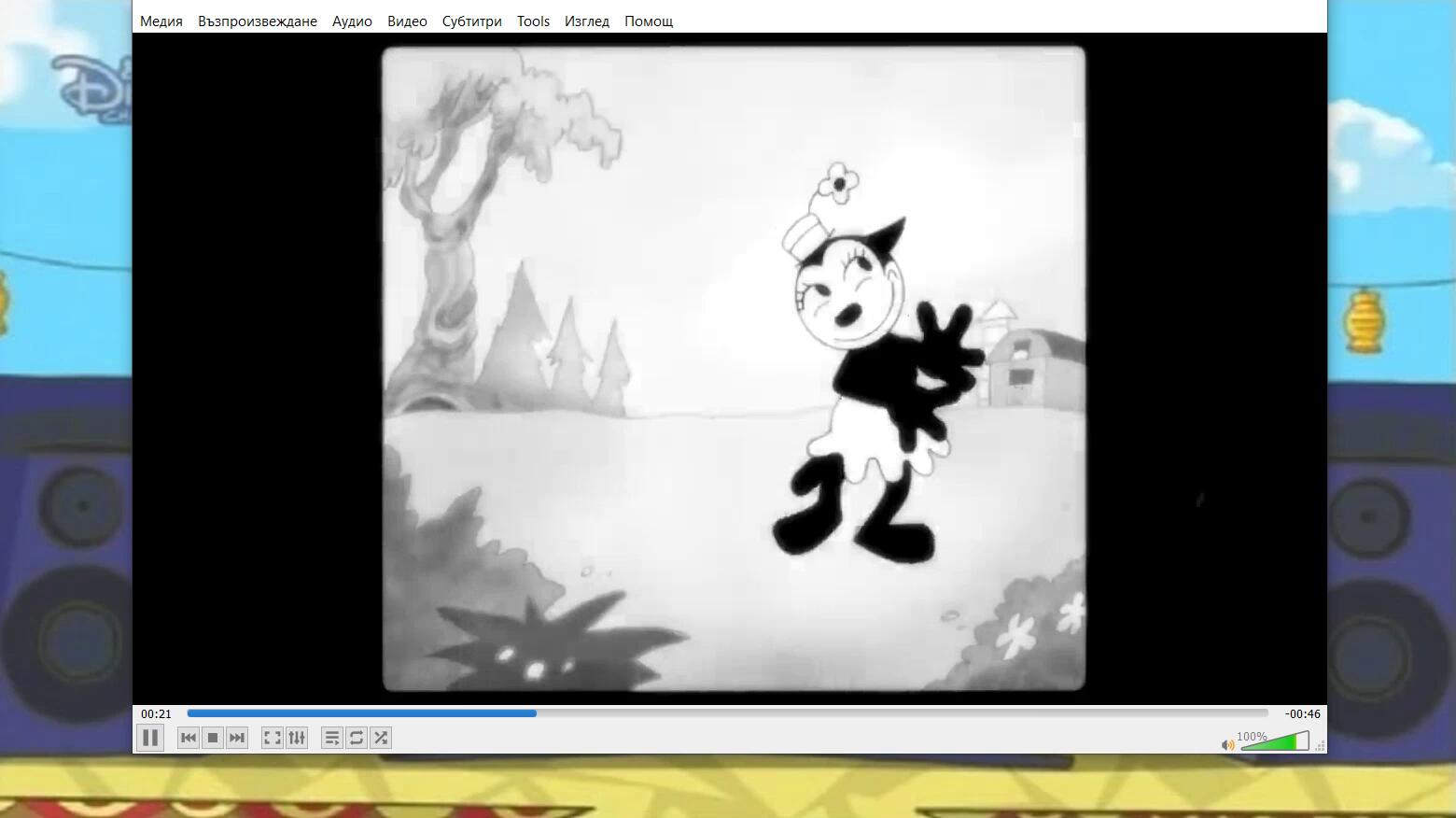
Task: Open the Възпроизвеждане menu
Action: pyautogui.click(x=258, y=21)
